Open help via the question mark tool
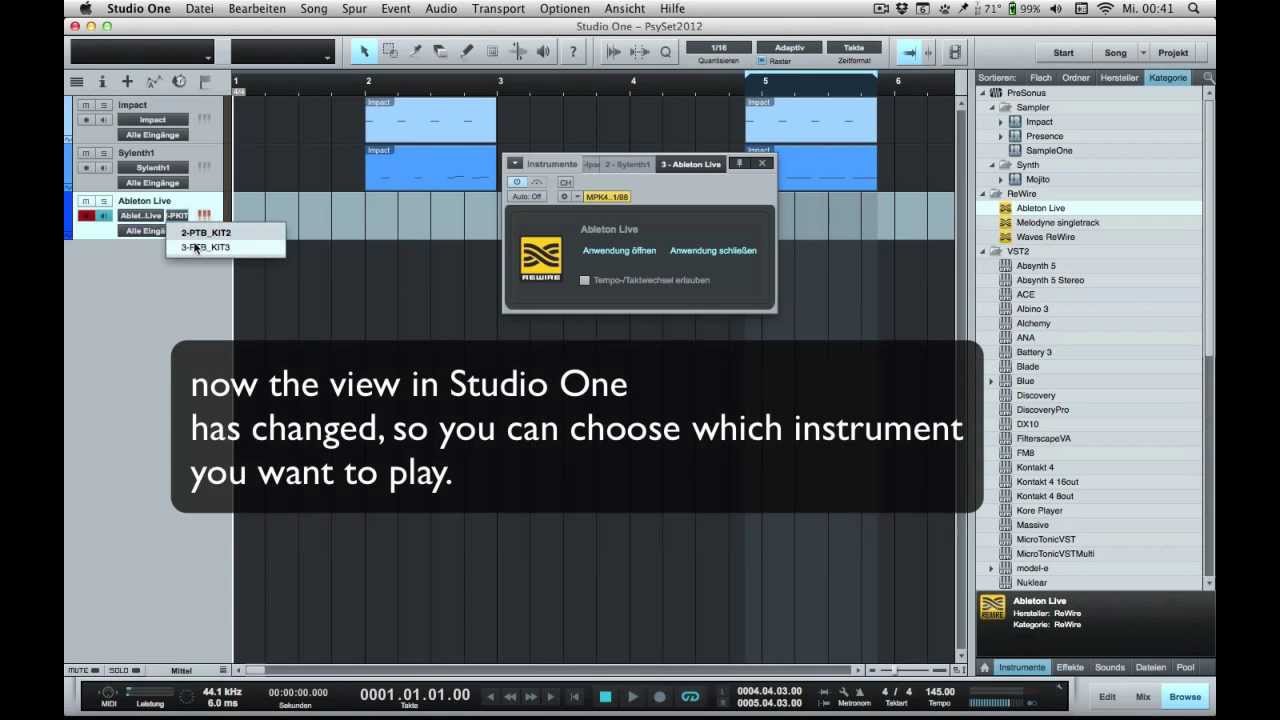The height and width of the screenshot is (720, 1280). pyautogui.click(x=573, y=52)
